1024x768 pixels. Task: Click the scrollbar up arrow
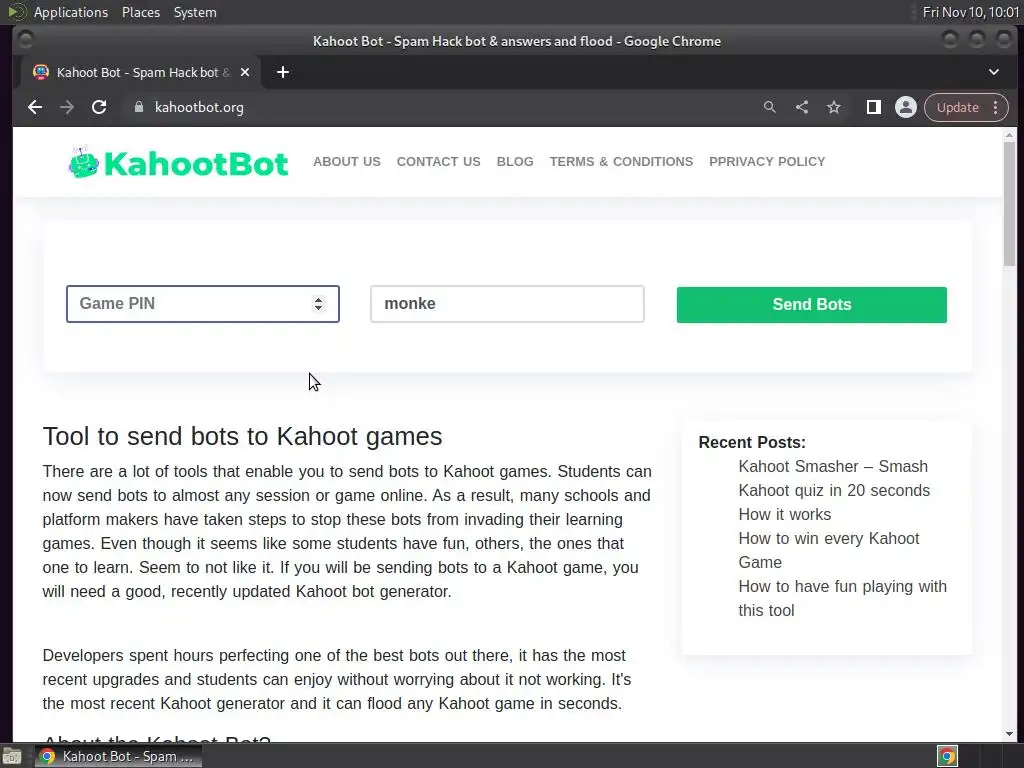1010,135
